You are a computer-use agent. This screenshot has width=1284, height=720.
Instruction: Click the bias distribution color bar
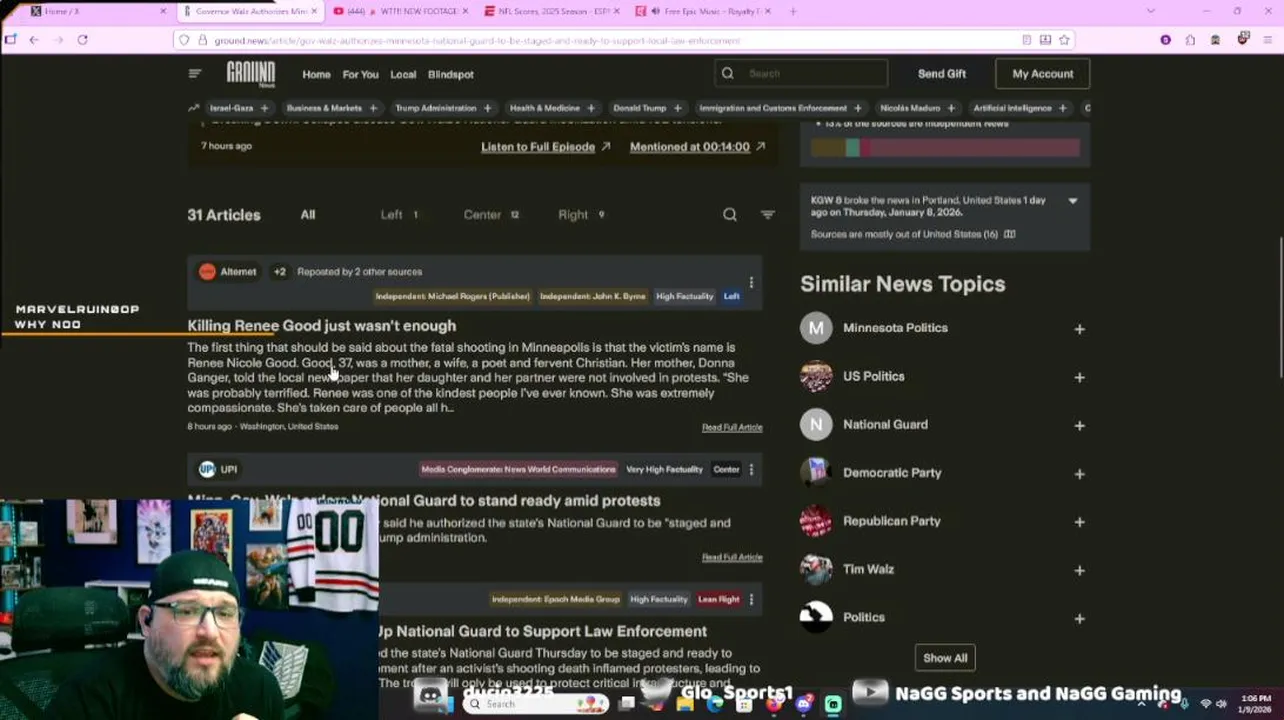pyautogui.click(x=945, y=148)
